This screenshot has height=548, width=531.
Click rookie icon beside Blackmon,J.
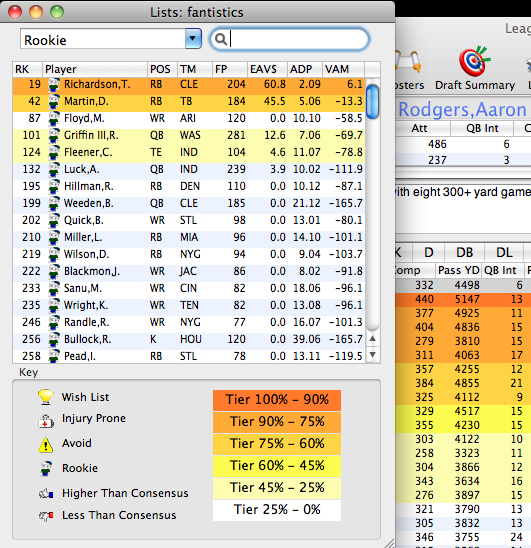(x=53, y=272)
